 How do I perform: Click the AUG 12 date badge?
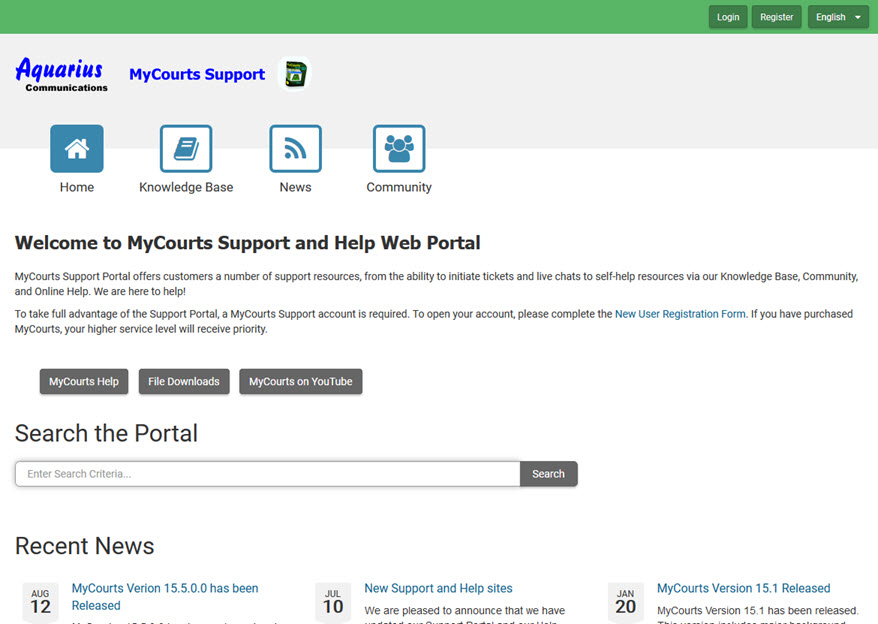(x=40, y=602)
